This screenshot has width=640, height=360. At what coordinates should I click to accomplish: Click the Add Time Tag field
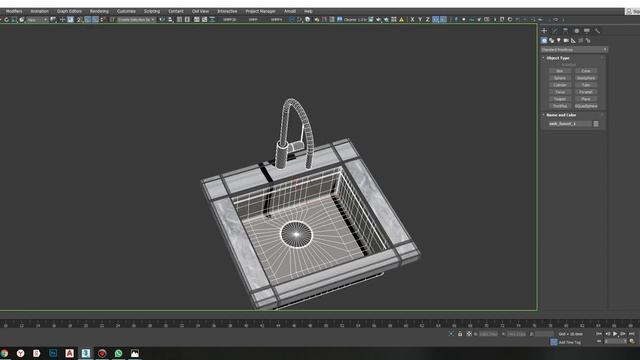tap(569, 342)
